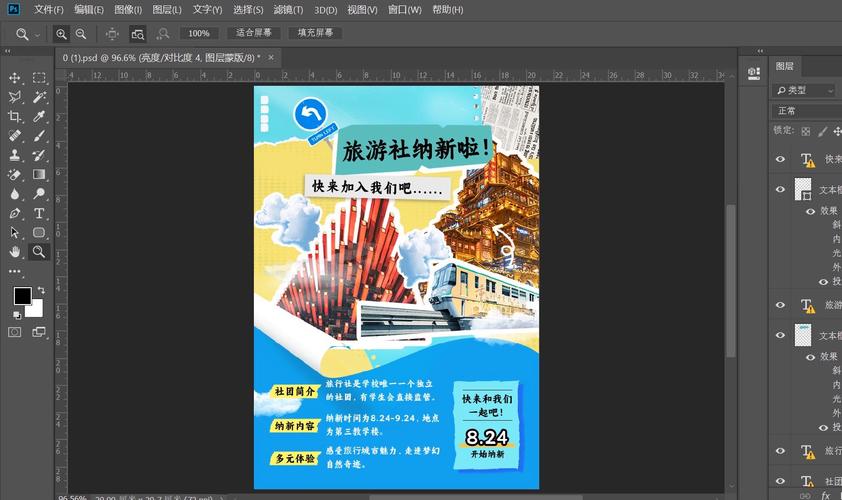This screenshot has width=842, height=500.
Task: Select the Rounded Rectangle shape tool
Action: 39,233
